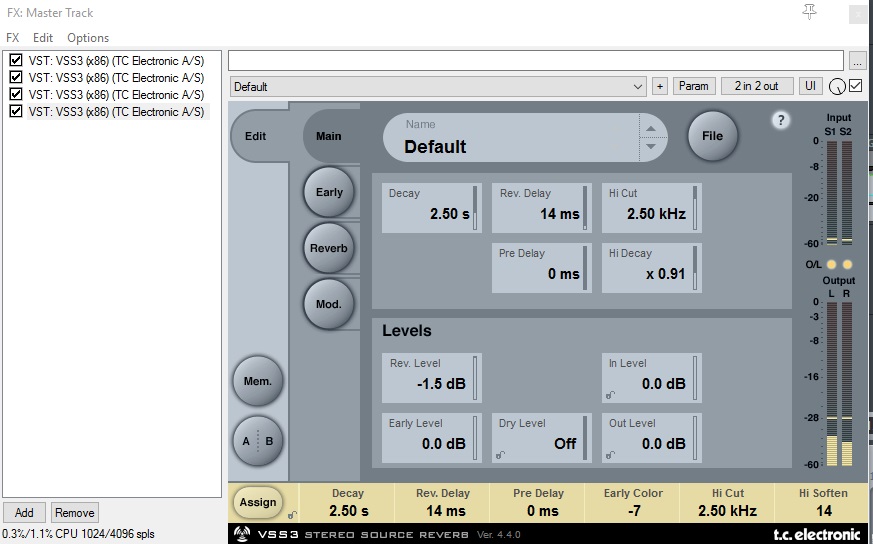Select the first VSS3 plugin in list
This screenshot has width=873, height=544.
(x=116, y=61)
